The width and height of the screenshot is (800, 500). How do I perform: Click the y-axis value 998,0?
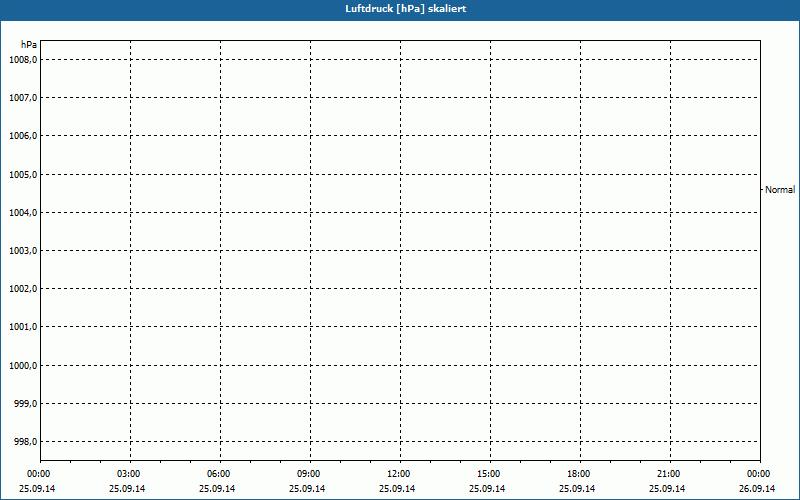point(26,442)
